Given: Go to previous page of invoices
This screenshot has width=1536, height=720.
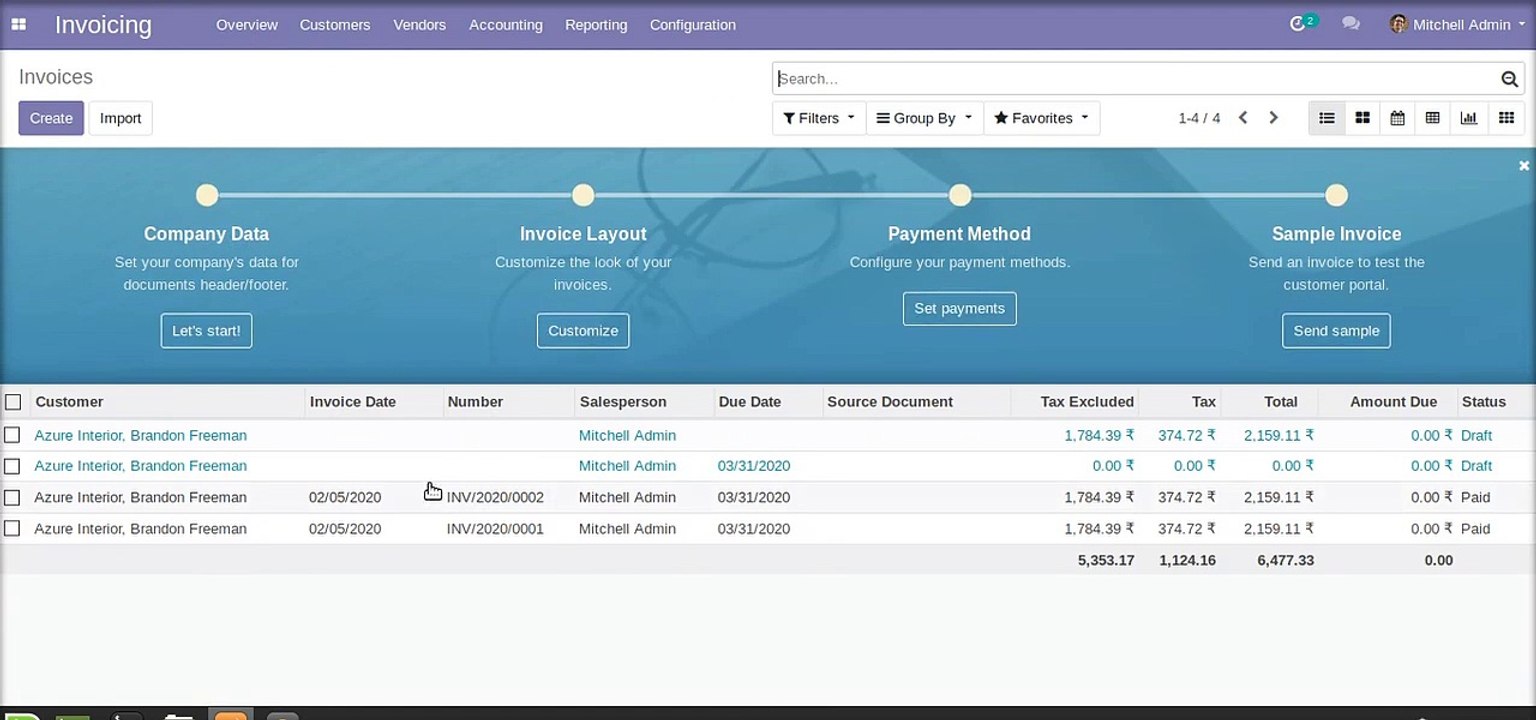Looking at the screenshot, I should [1243, 118].
